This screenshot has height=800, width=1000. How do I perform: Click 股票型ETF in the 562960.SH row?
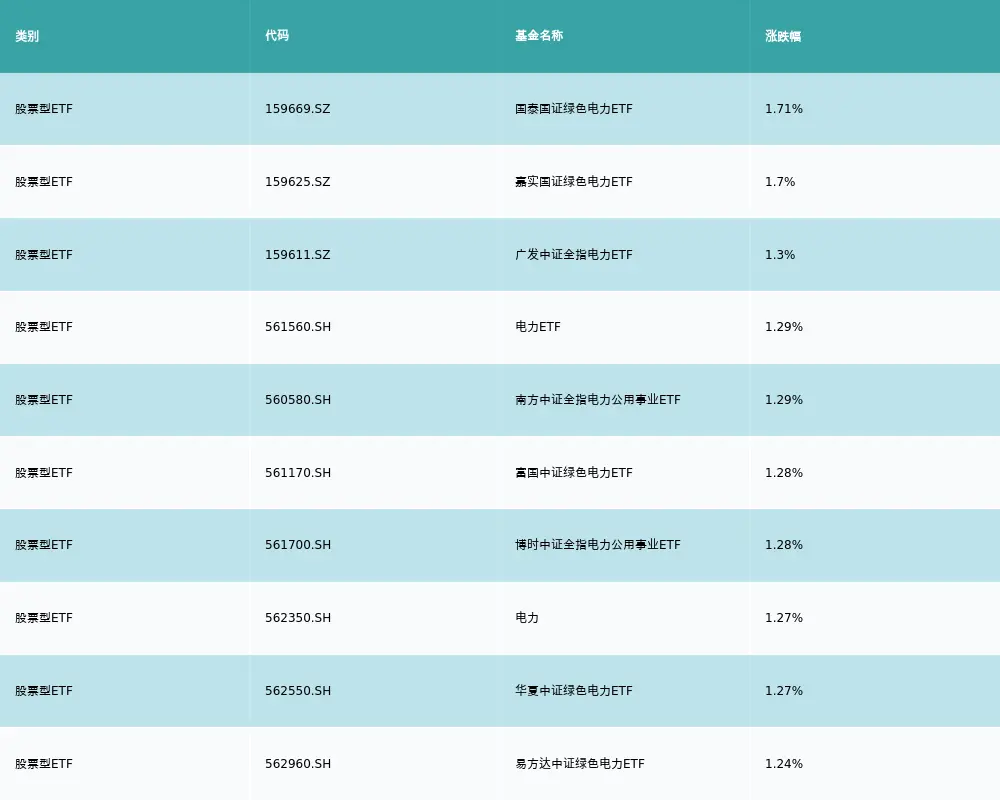click(44, 764)
